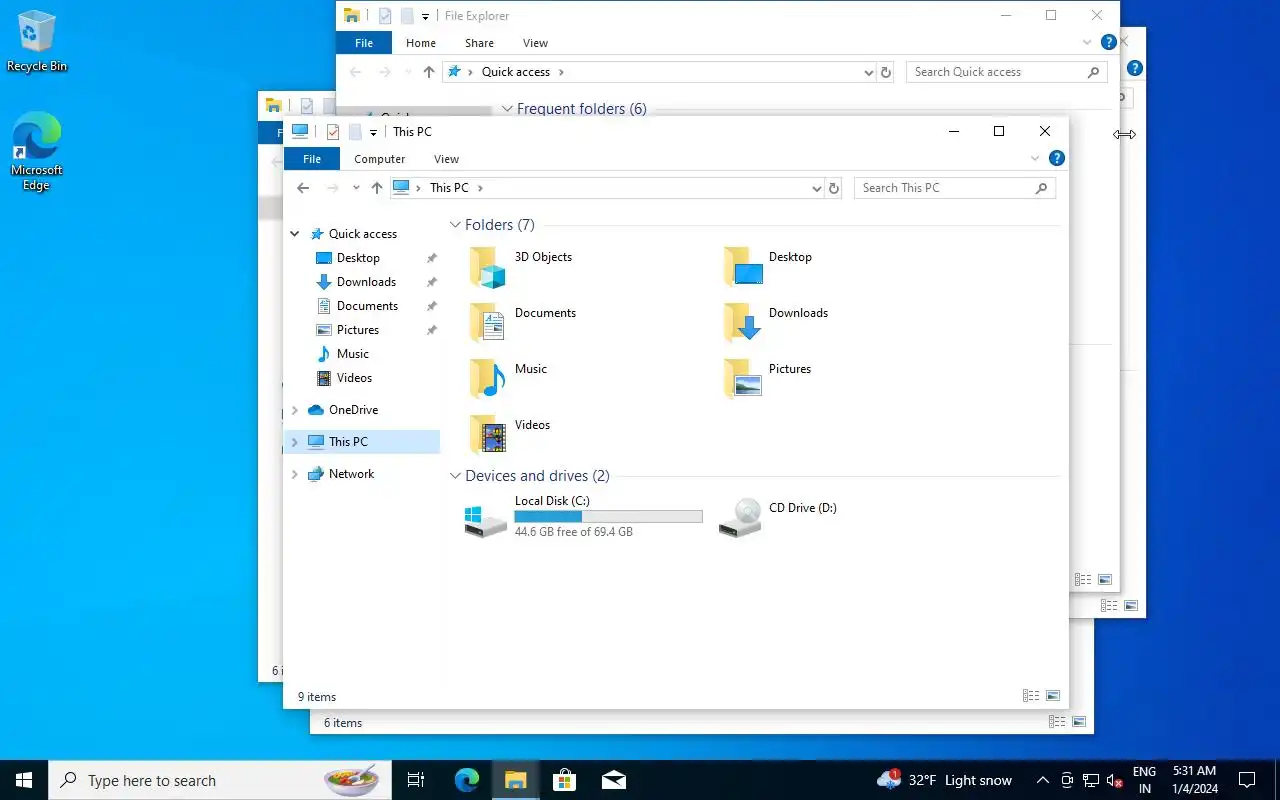This screenshot has width=1280, height=800.
Task: Click the muted volume tray icon
Action: 1115,780
